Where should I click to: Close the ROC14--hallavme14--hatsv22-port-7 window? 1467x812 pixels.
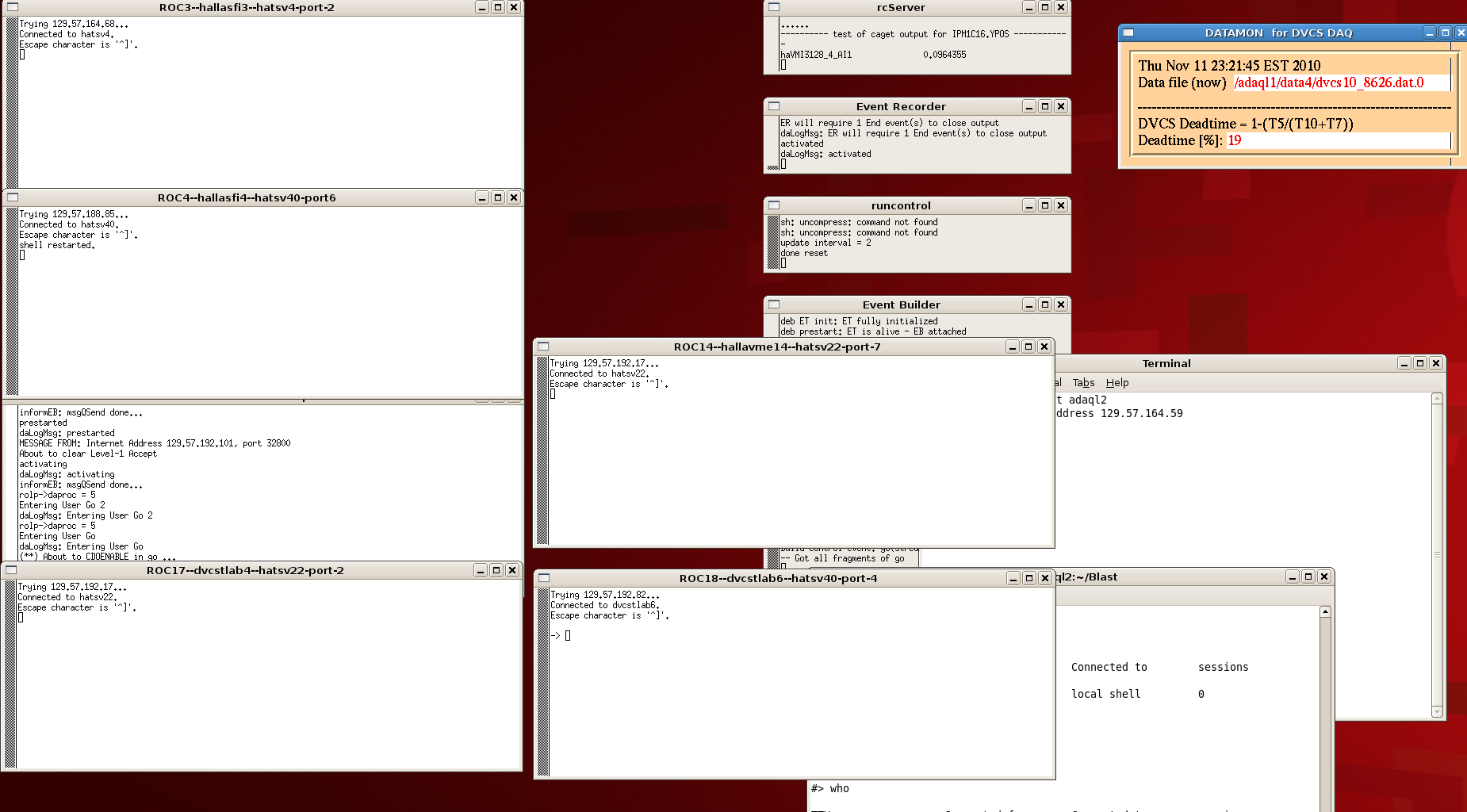coord(1044,347)
